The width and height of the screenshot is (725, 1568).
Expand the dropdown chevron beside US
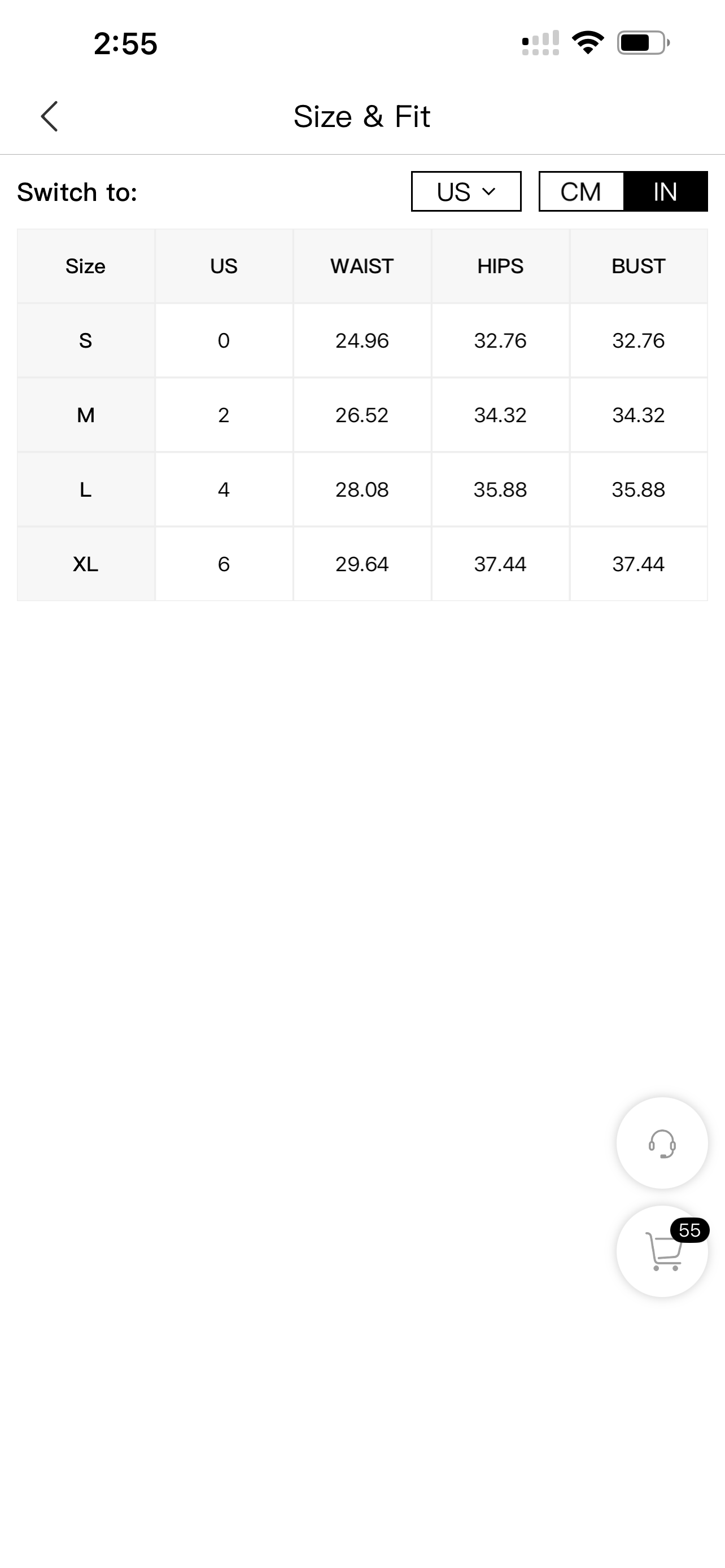click(x=489, y=192)
